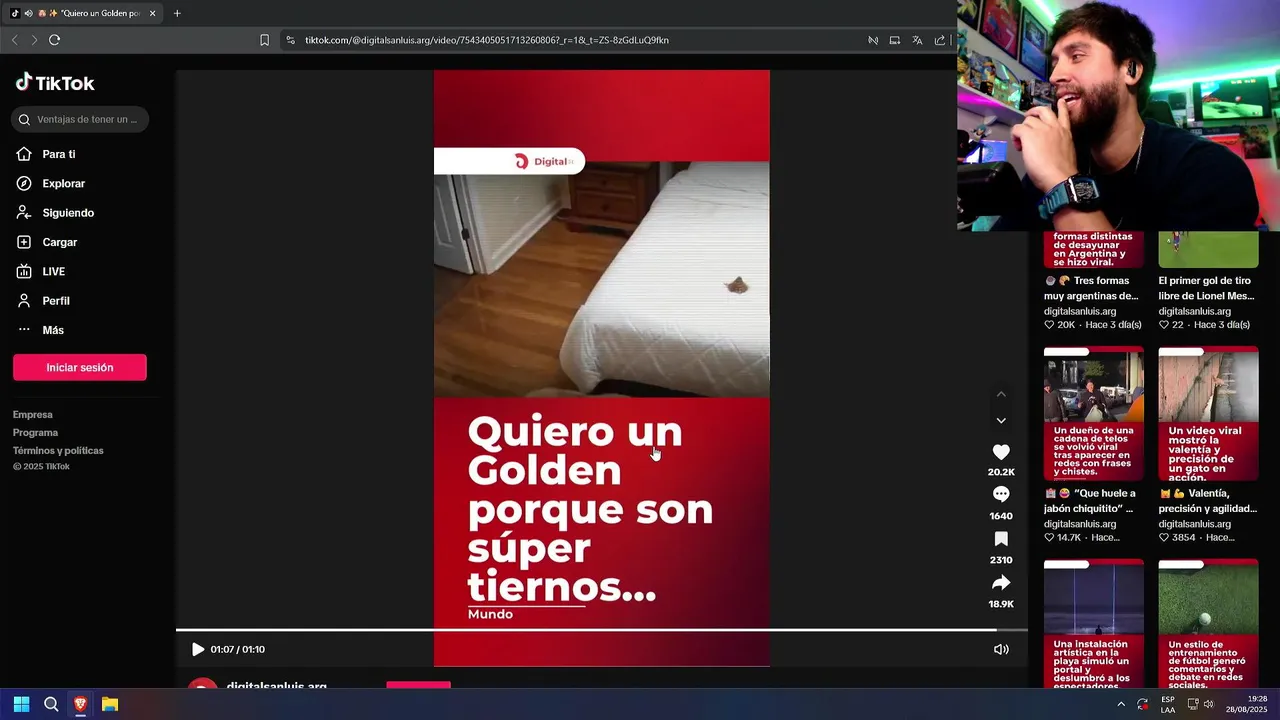Click the share page icon in address bar

[x=940, y=40]
